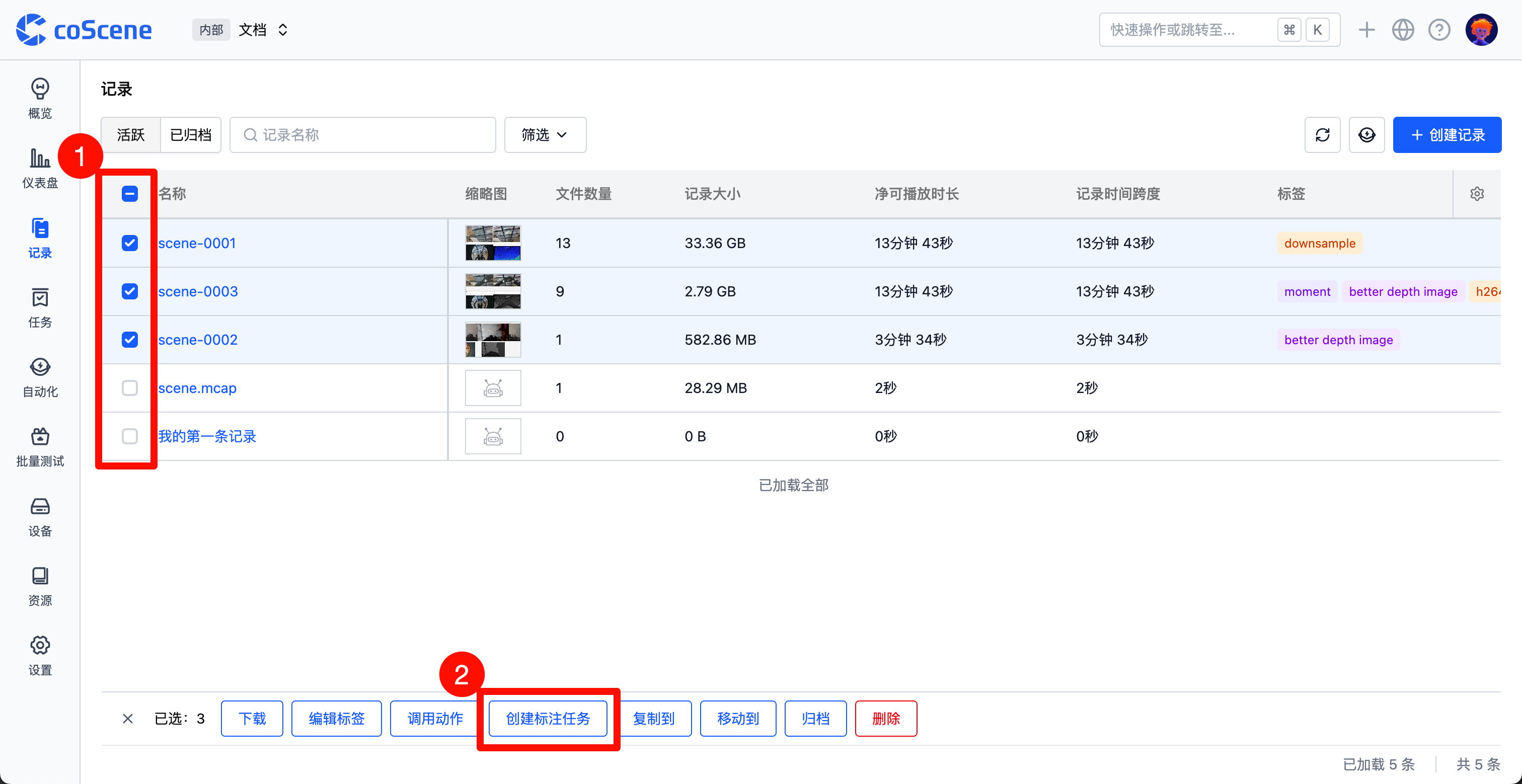Refresh the records list
This screenshot has width=1522, height=784.
[1323, 135]
